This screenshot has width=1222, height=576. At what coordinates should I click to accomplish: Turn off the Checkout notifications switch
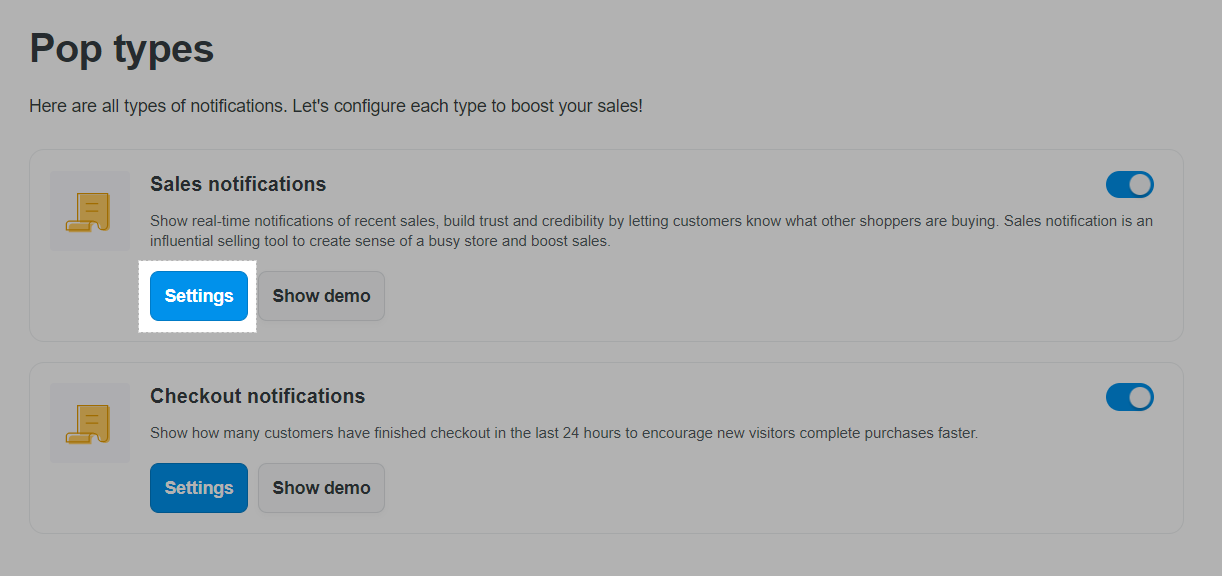pyautogui.click(x=1130, y=397)
